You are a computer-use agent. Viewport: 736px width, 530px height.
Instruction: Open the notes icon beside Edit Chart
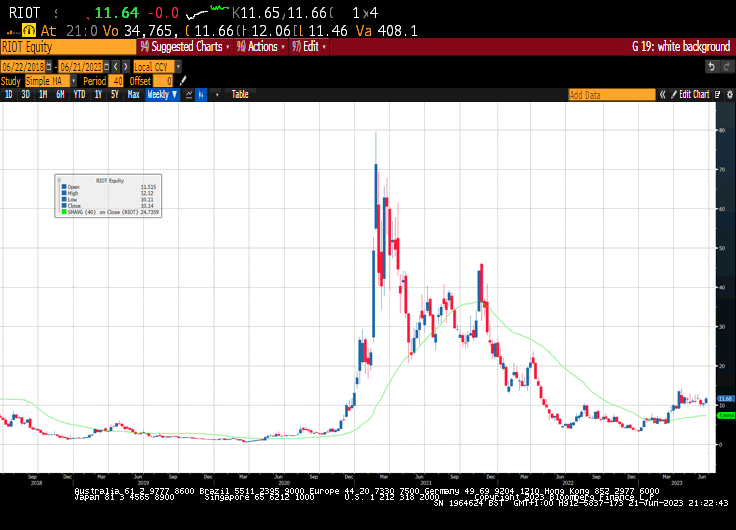pyautogui.click(x=717, y=95)
